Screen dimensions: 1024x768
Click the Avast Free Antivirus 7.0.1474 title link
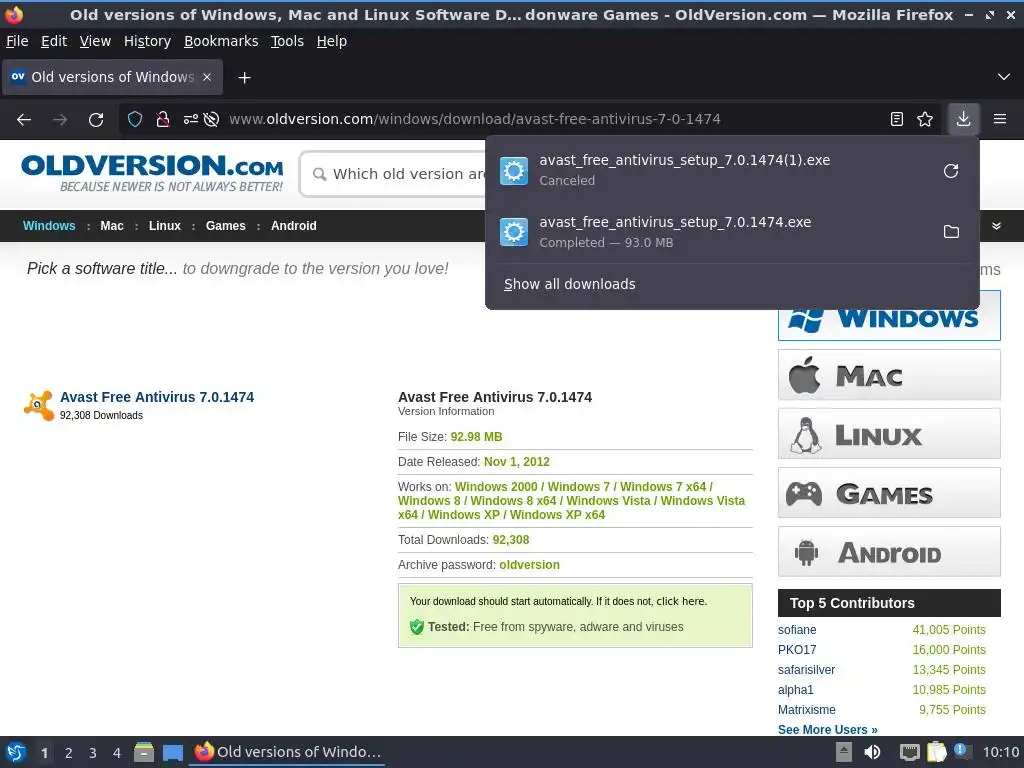pyautogui.click(x=157, y=397)
